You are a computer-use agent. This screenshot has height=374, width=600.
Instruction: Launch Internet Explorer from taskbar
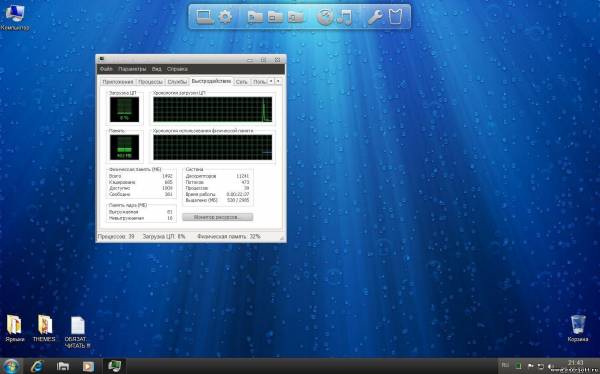[37, 367]
